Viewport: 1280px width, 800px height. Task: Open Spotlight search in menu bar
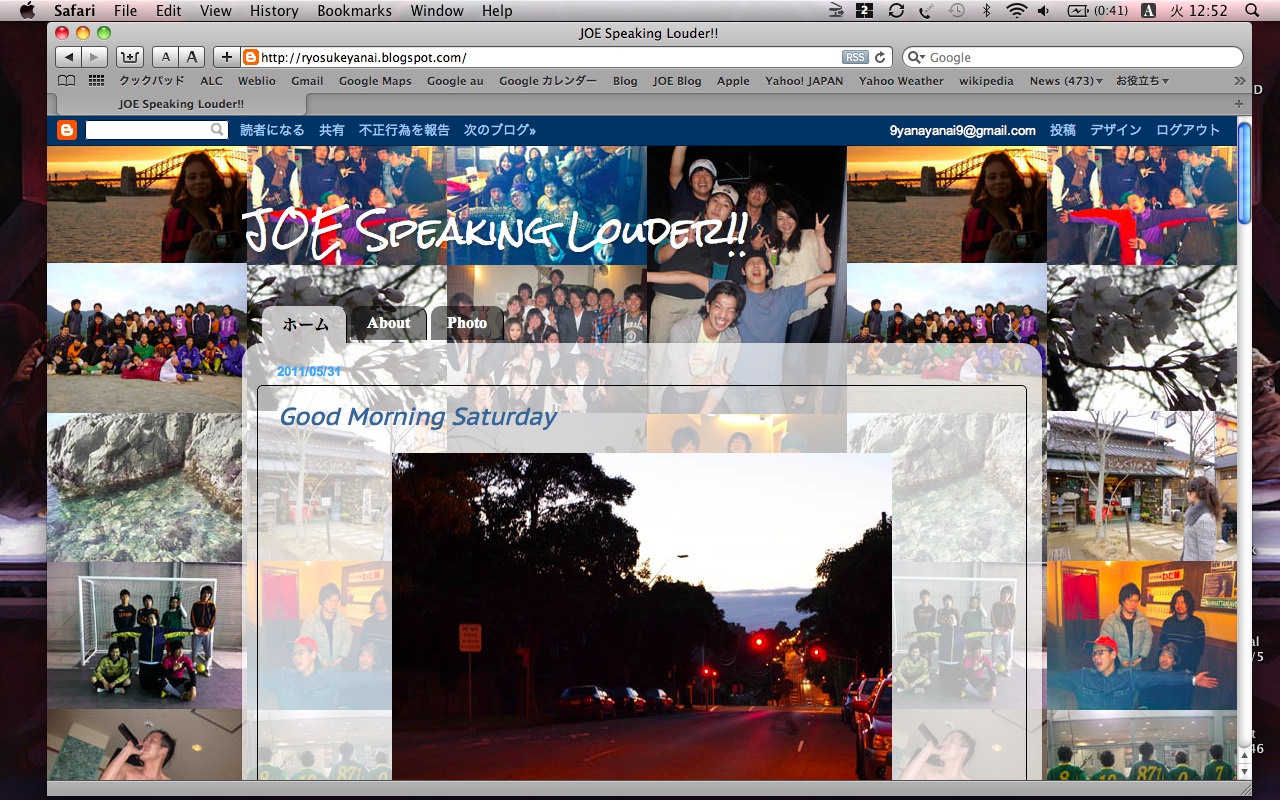pyautogui.click(x=1252, y=10)
